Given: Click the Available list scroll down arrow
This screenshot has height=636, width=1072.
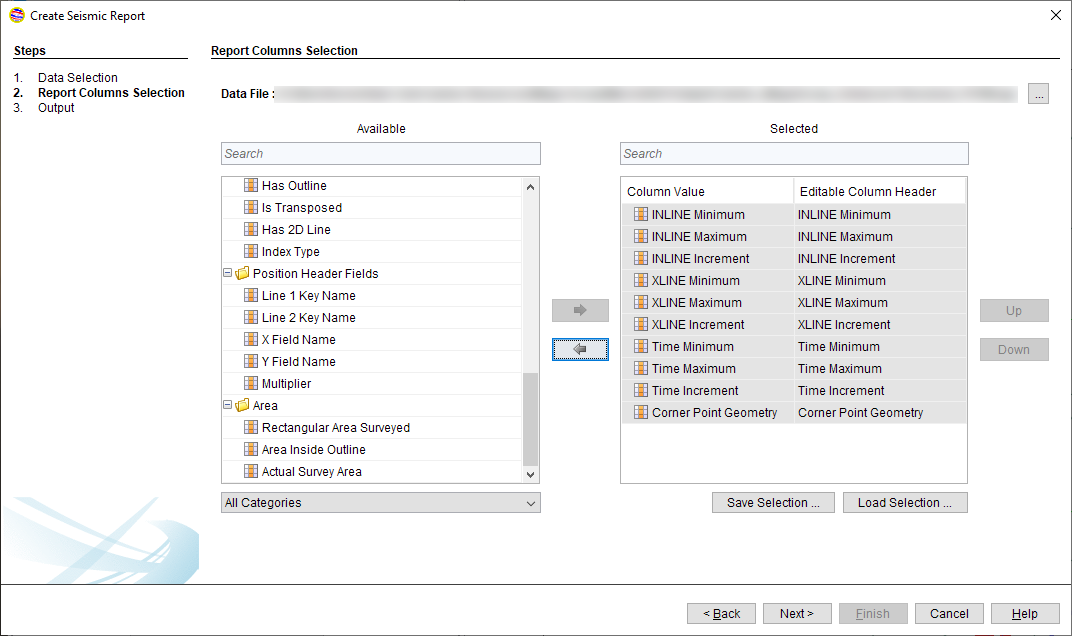Looking at the screenshot, I should click(x=531, y=475).
